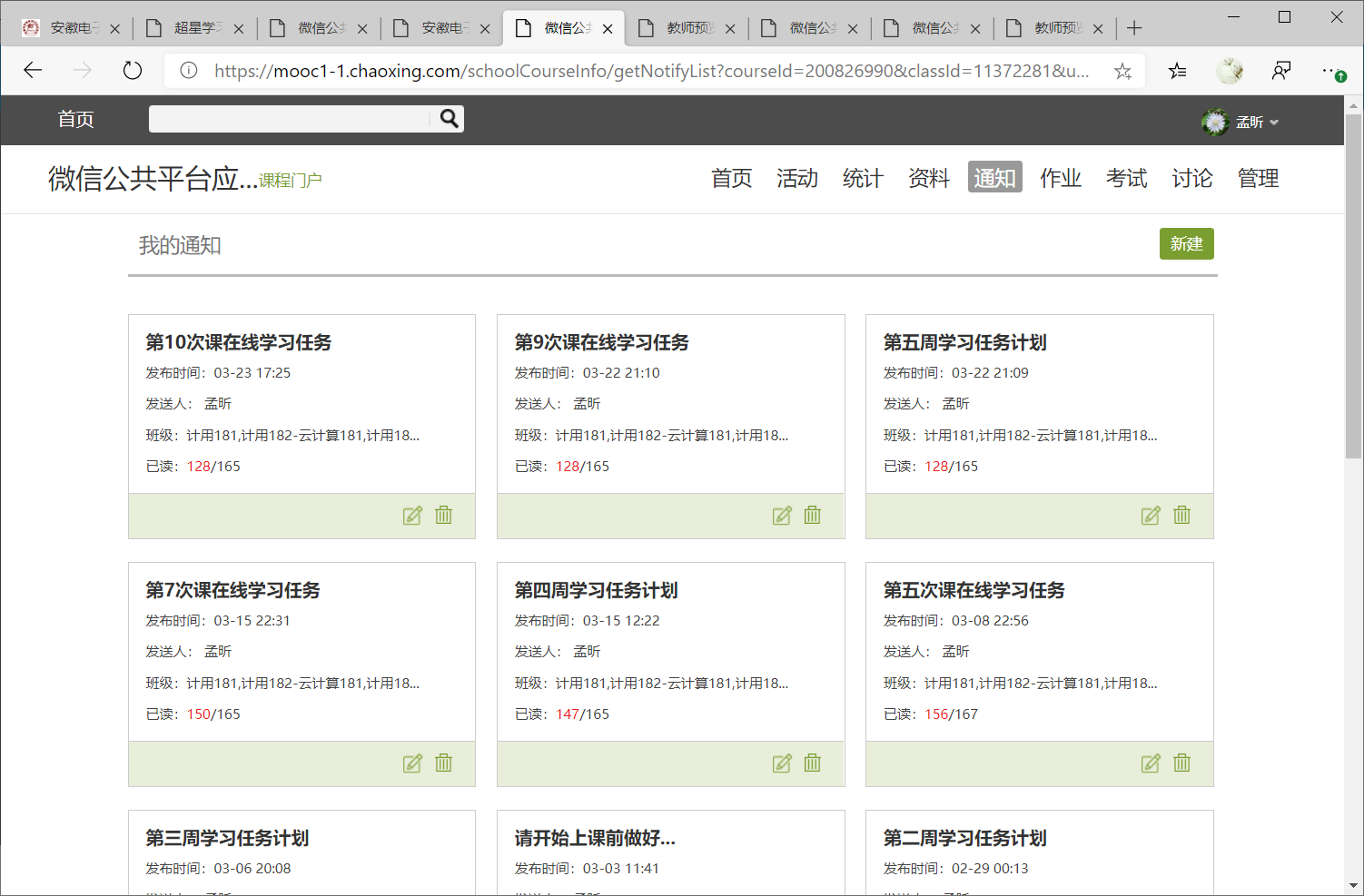This screenshot has width=1364, height=896.
Task: Delete the 第9次课在线学习任务 notice
Action: [812, 516]
